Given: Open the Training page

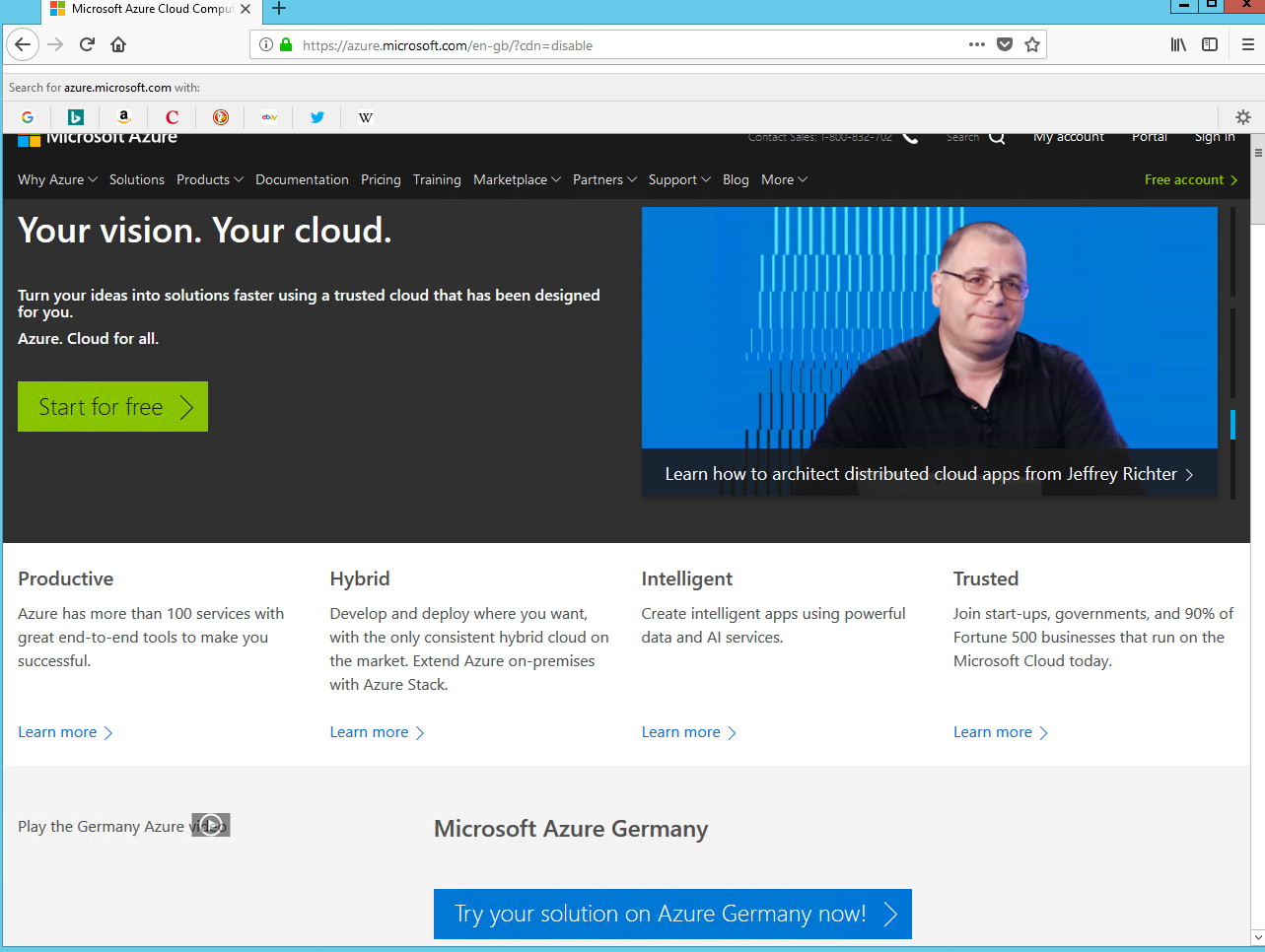Looking at the screenshot, I should click(x=437, y=179).
